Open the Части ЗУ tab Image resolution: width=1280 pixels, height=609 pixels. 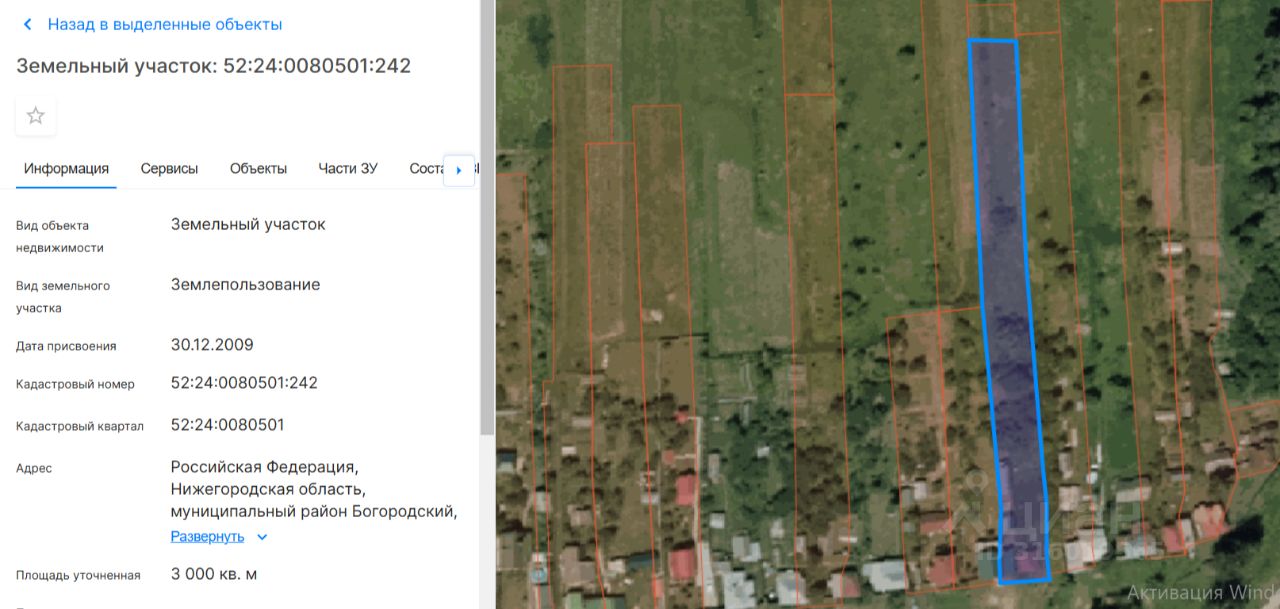pyautogui.click(x=348, y=168)
